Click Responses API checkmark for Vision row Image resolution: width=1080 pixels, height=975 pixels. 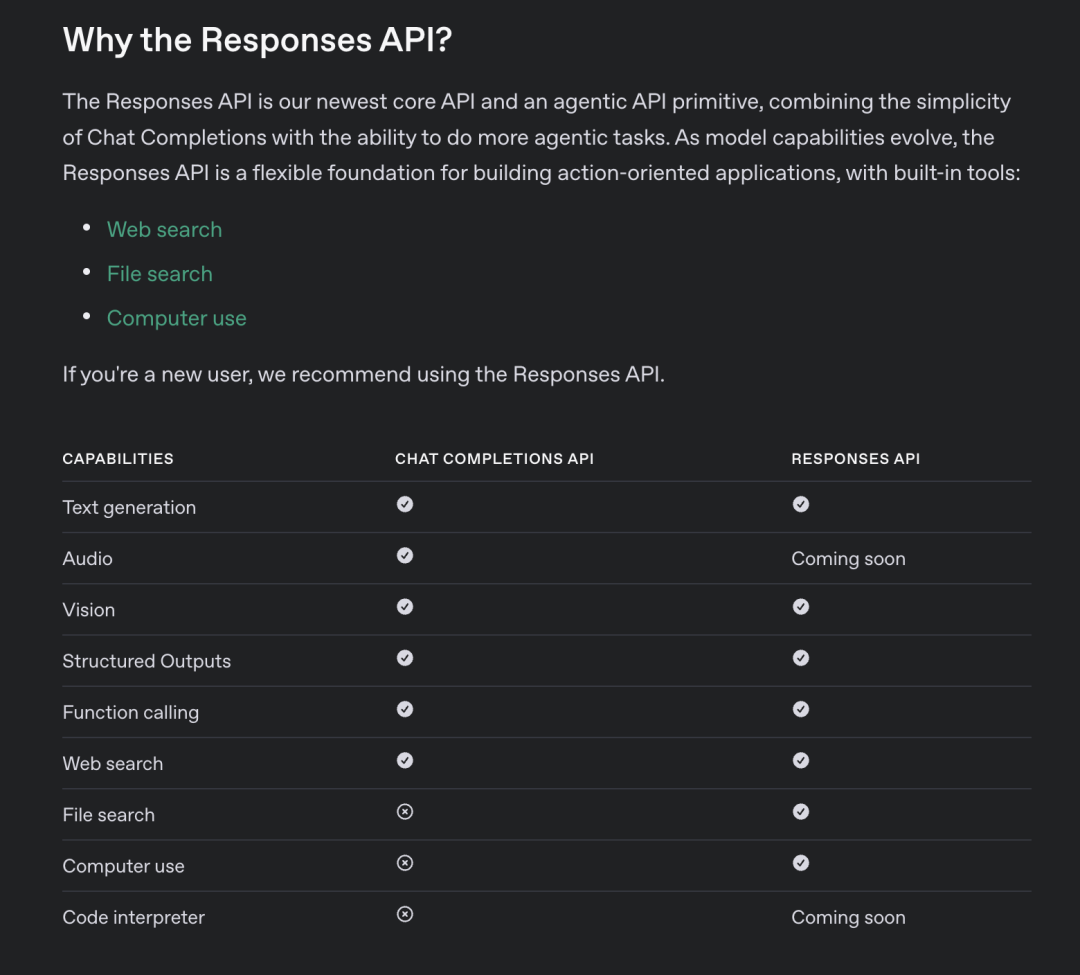(801, 607)
